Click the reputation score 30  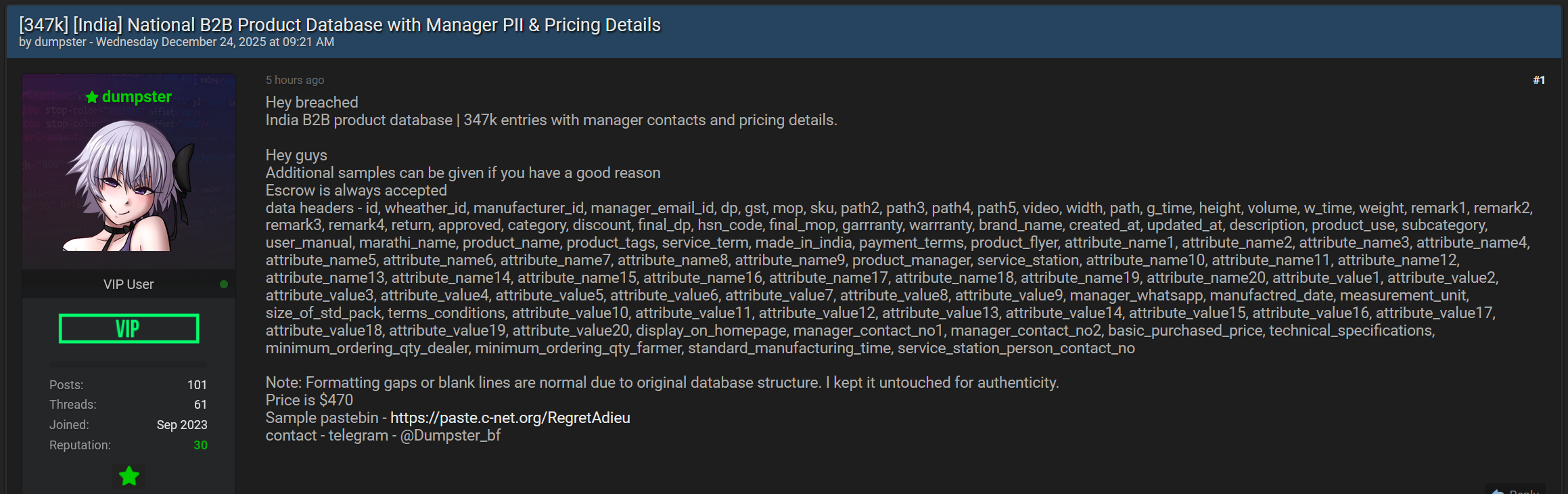[x=200, y=445]
